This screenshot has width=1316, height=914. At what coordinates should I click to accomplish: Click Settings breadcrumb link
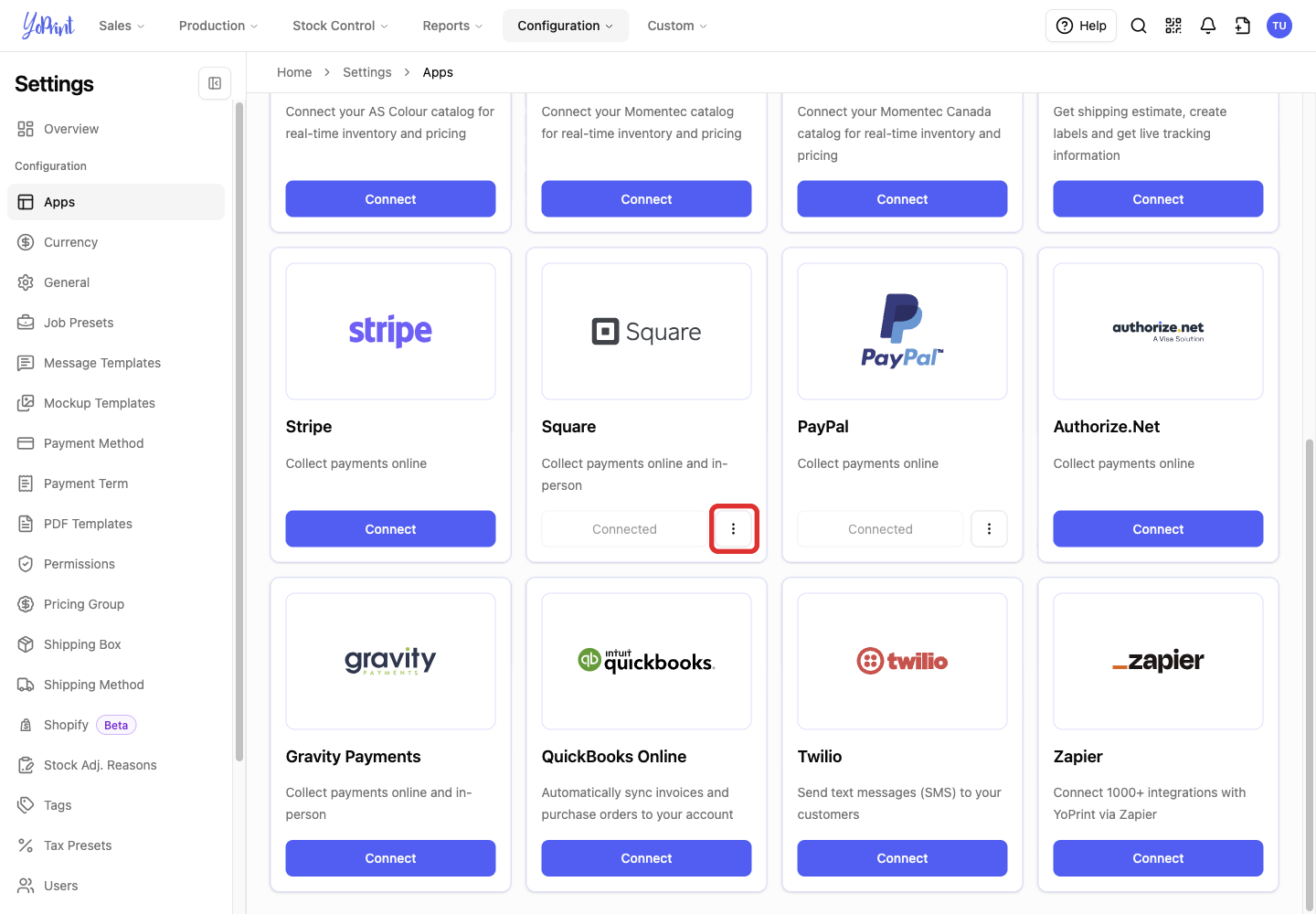pyautogui.click(x=367, y=72)
